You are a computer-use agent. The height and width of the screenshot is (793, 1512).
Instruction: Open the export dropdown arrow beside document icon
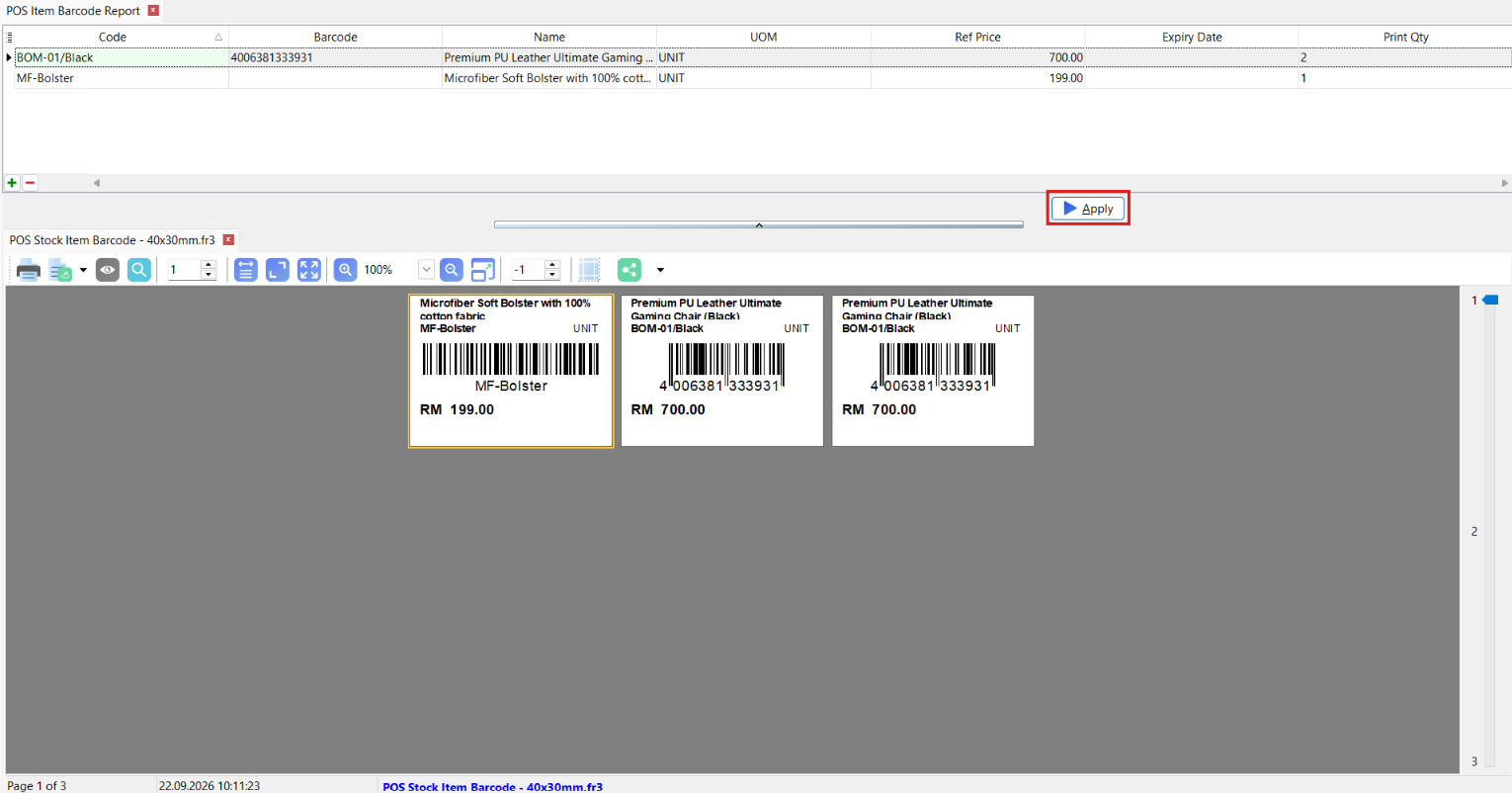(x=83, y=270)
